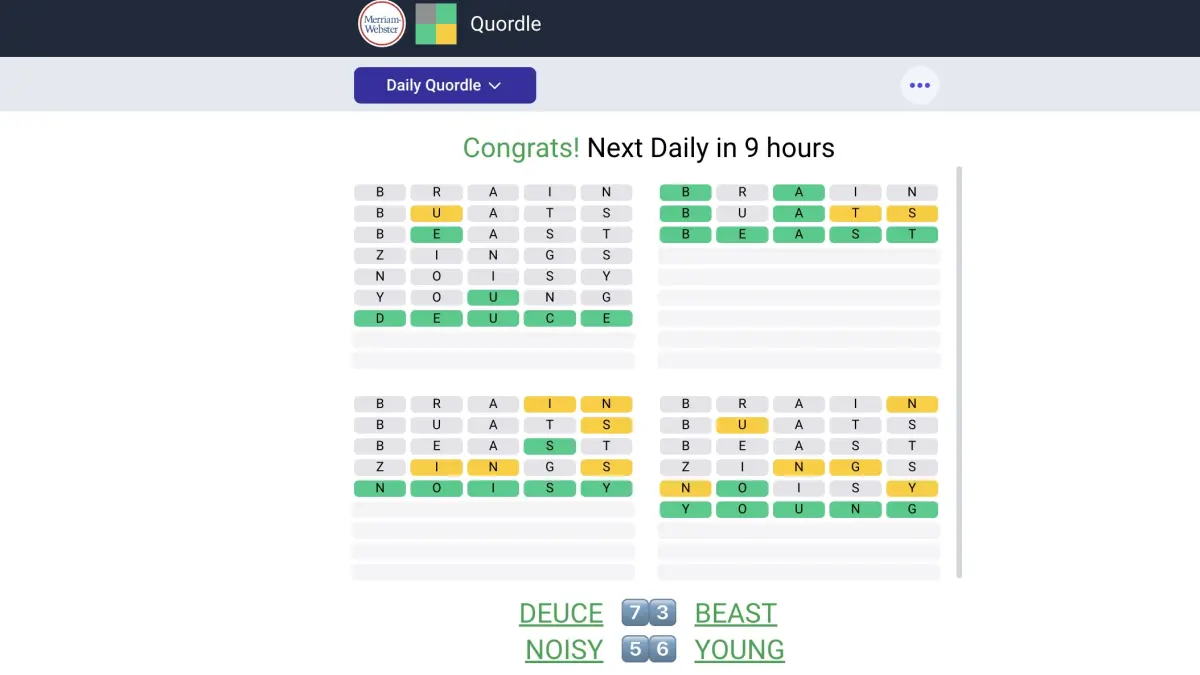This screenshot has height=675, width=1200.
Task: Follow the YOUNG word link
Action: pos(739,649)
